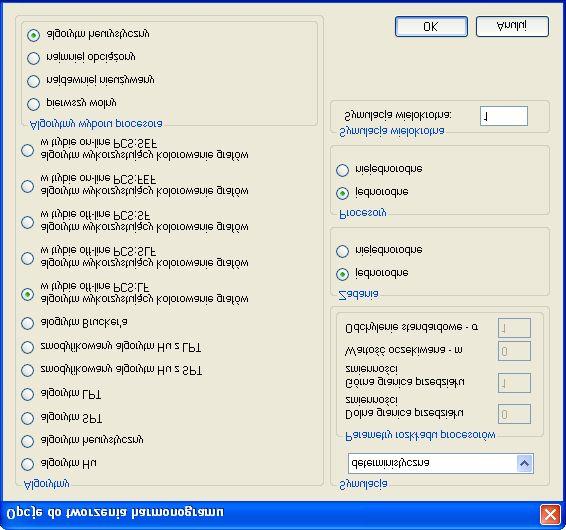The height and width of the screenshot is (530, 566).
Task: Click the 'Wartość oczekiwana - m' field
Action: pos(514,351)
